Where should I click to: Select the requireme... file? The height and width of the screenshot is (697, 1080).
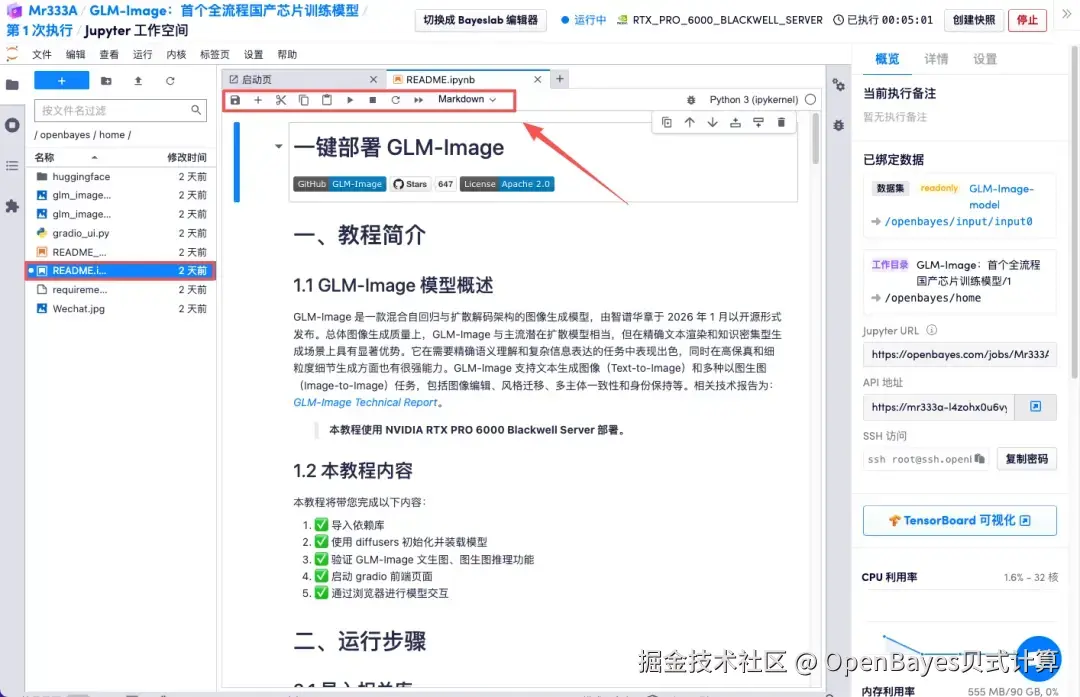click(121, 290)
